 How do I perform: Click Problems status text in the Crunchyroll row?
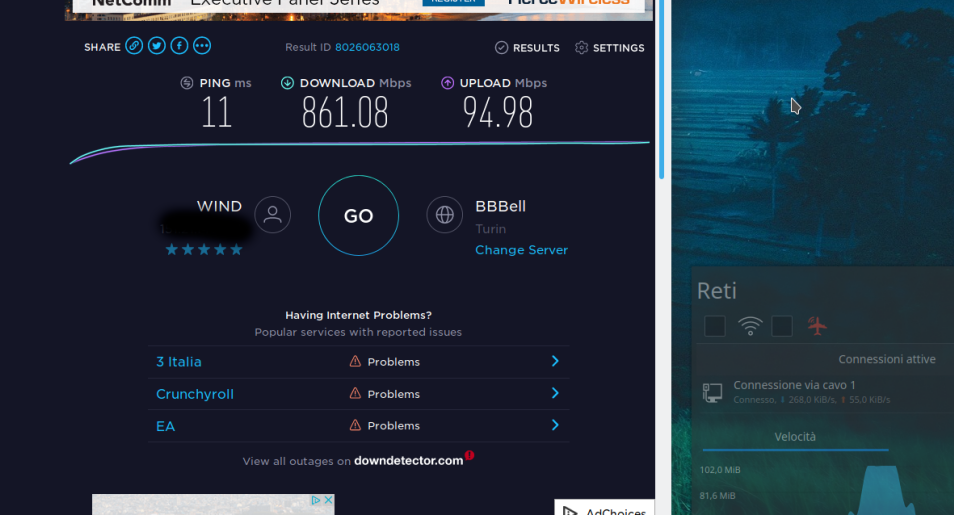(394, 394)
